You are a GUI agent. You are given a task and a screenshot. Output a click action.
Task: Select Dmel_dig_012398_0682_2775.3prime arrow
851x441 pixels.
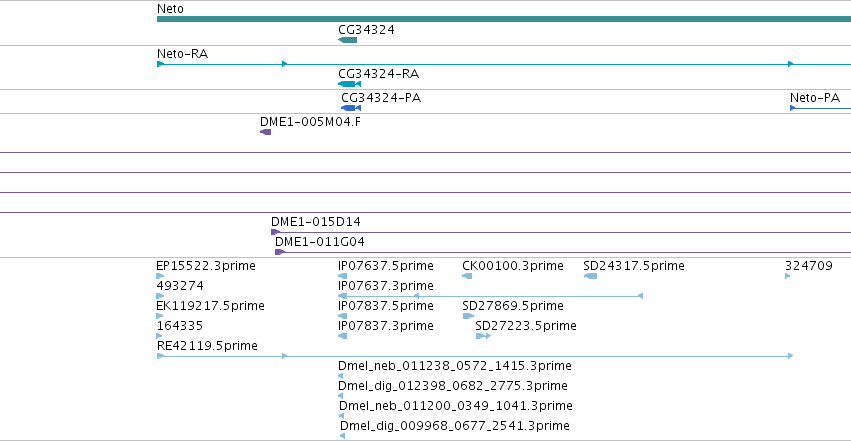340,396
